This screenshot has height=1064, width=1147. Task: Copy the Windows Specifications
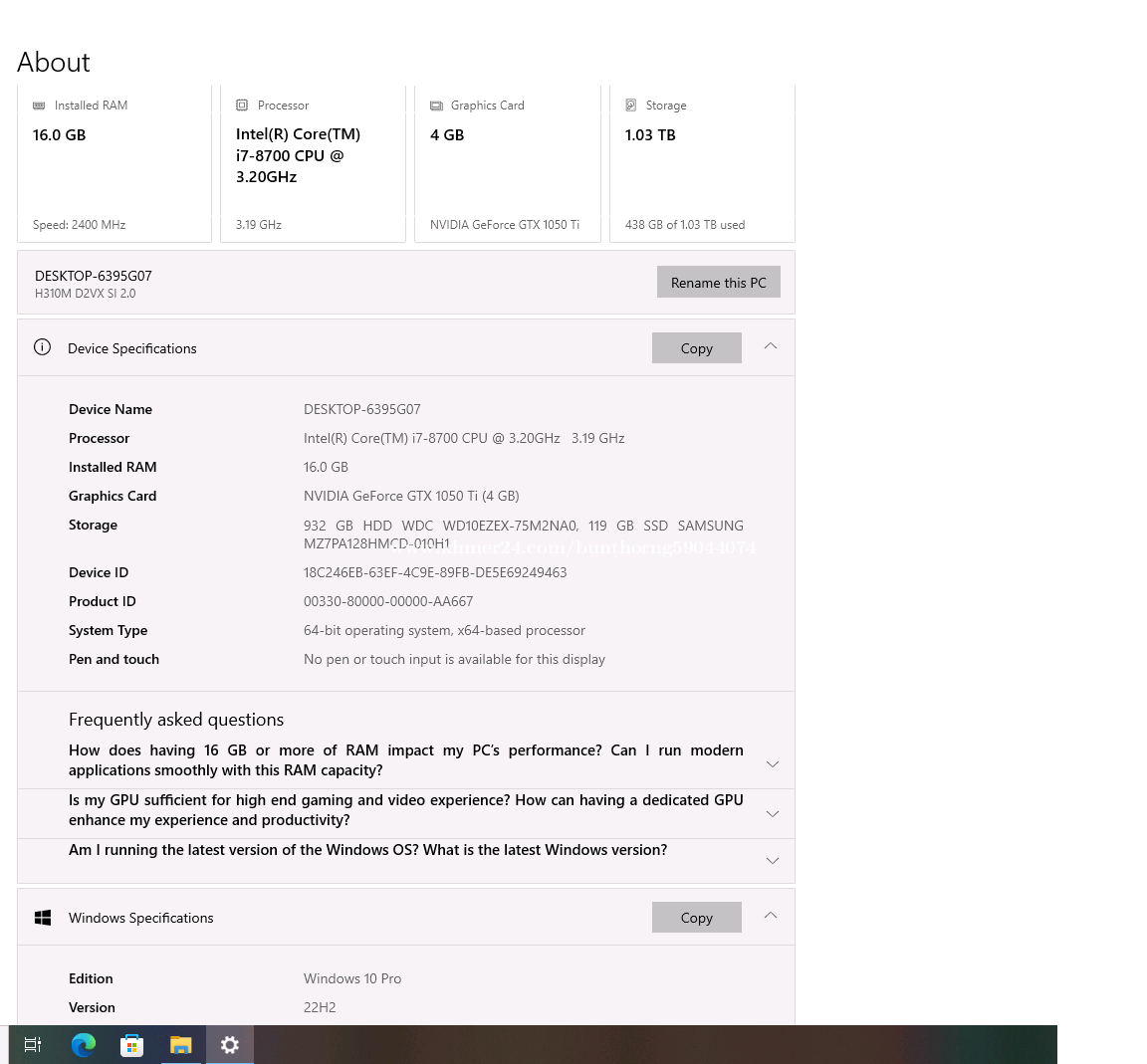point(696,917)
